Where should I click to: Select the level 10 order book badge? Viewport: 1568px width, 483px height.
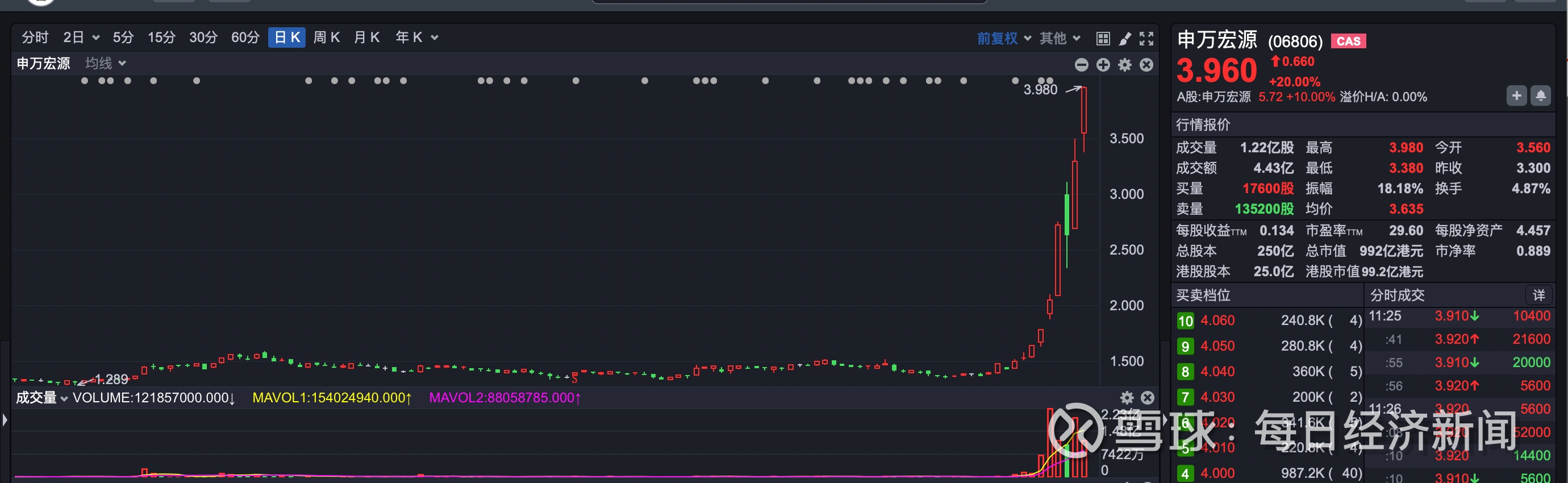pos(1185,321)
